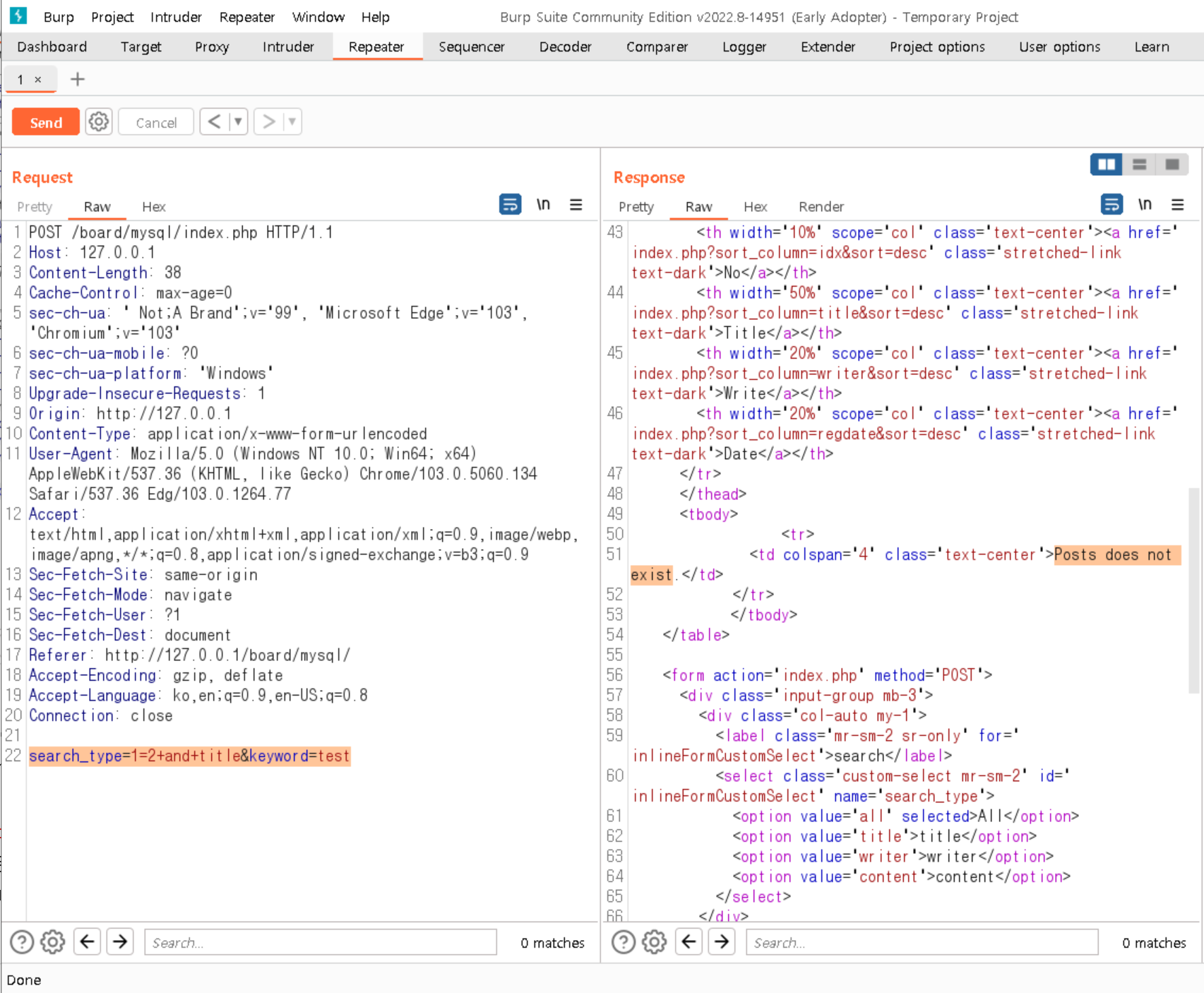Click the search_type POST body line
This screenshot has height=993, width=1204.
(189, 756)
